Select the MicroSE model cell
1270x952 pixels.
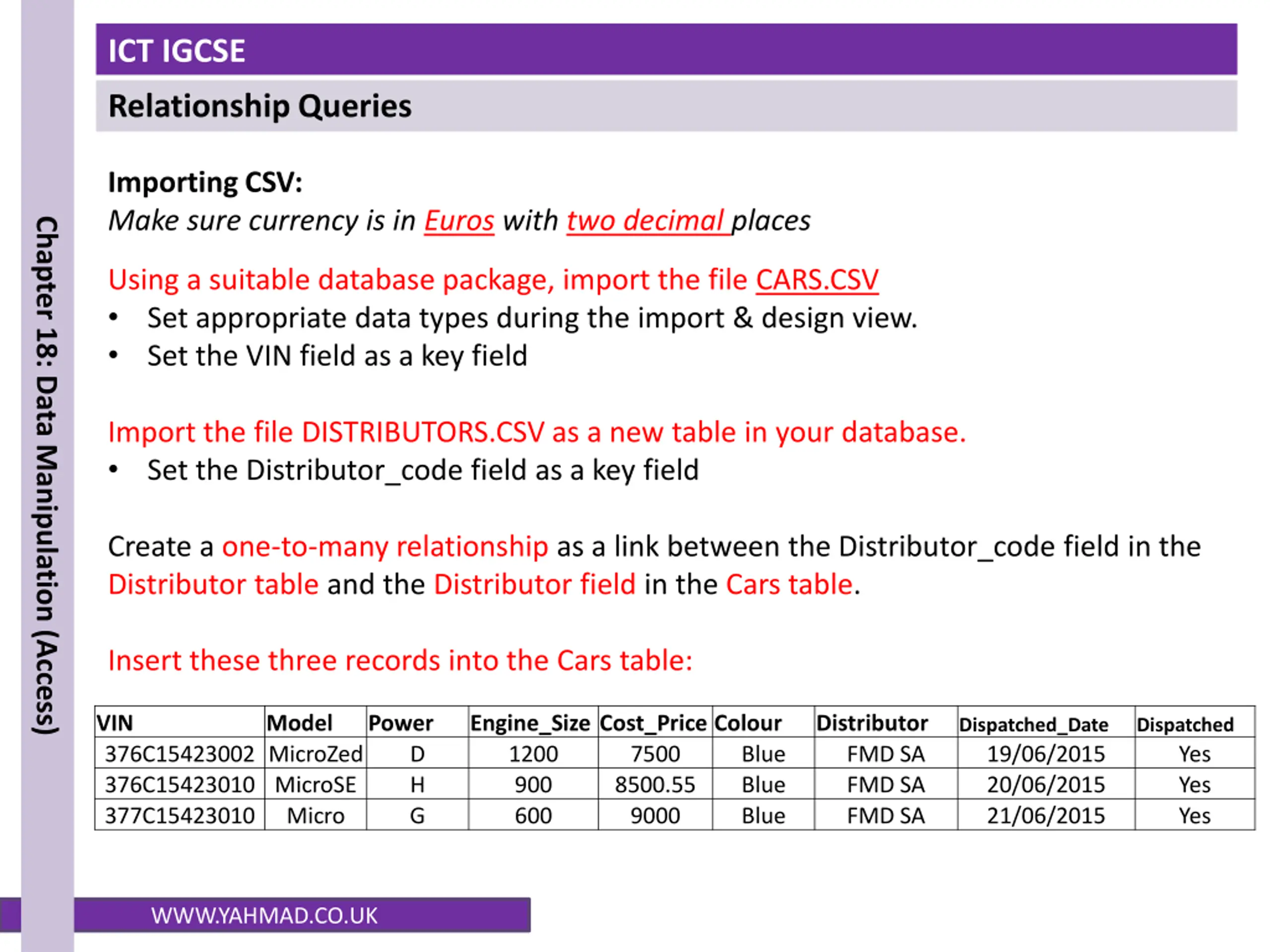click(315, 784)
